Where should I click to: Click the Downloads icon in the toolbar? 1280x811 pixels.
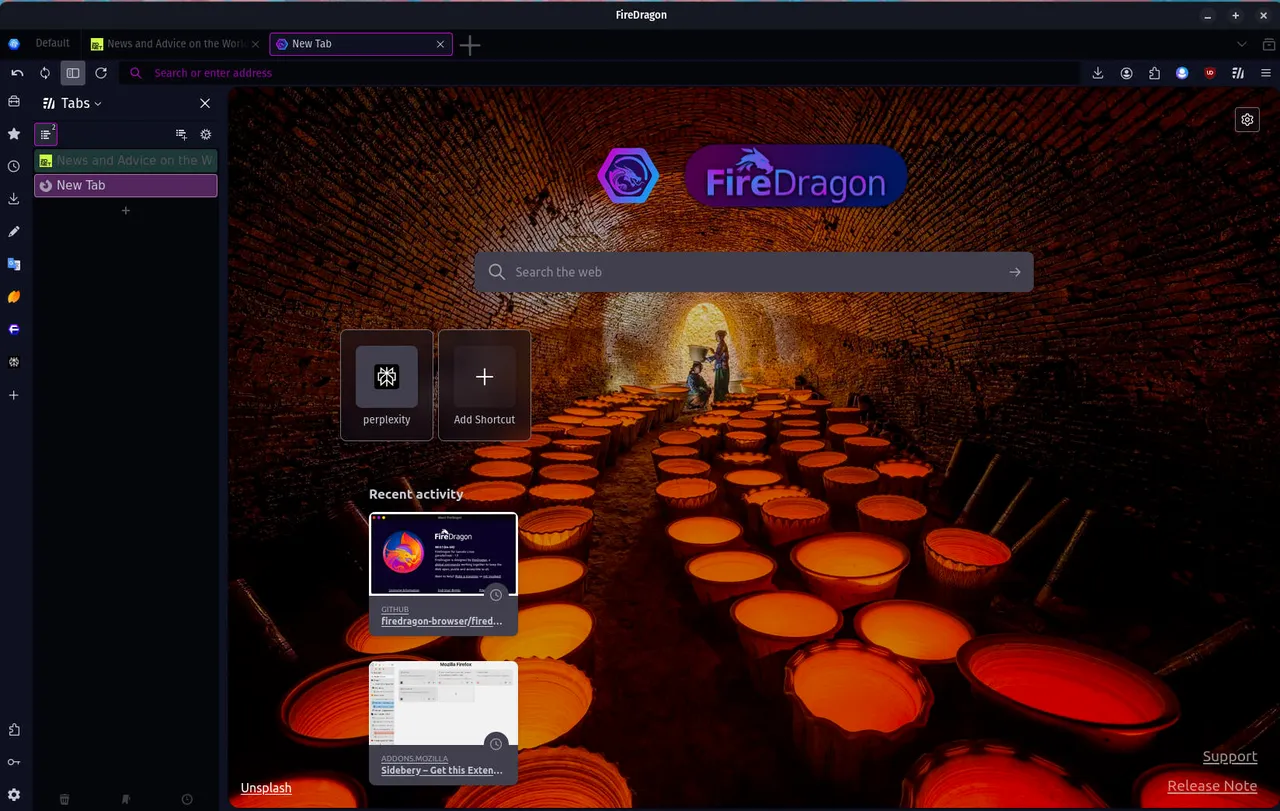coord(1098,73)
